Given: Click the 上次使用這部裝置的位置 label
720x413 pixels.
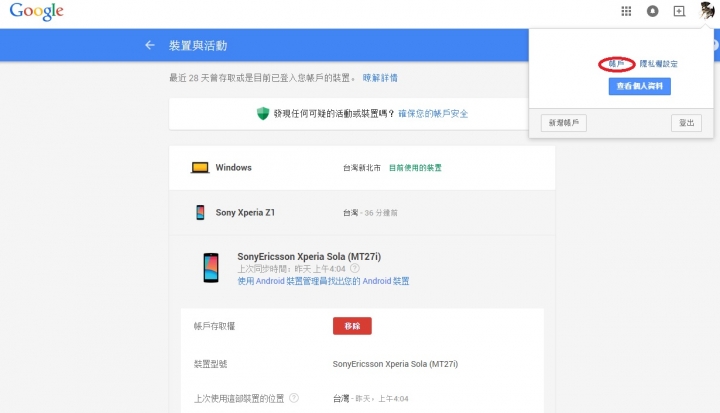Looking at the screenshot, I should pos(239,398).
